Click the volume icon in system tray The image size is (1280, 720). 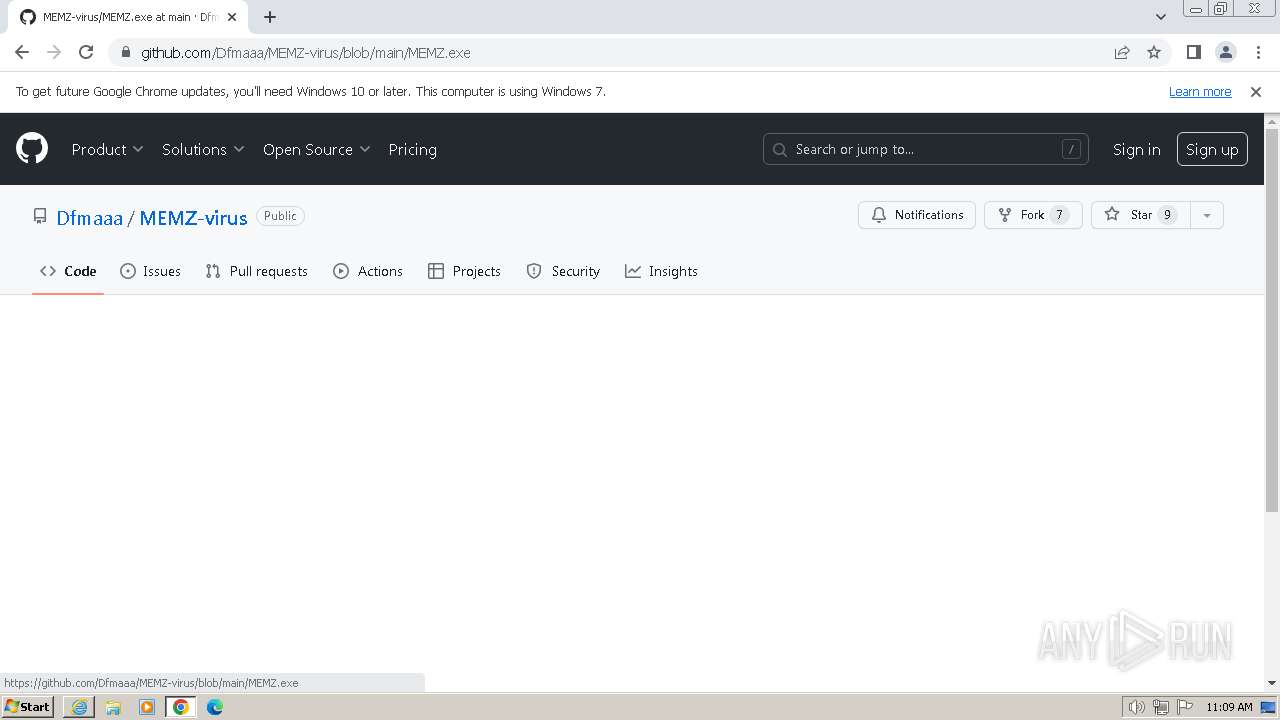[1136, 707]
